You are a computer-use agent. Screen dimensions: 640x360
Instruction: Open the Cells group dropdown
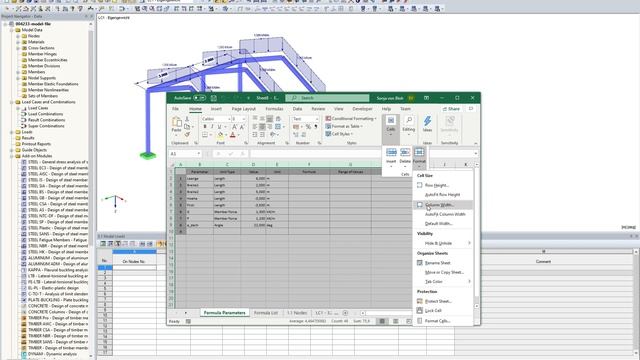pyautogui.click(x=391, y=129)
